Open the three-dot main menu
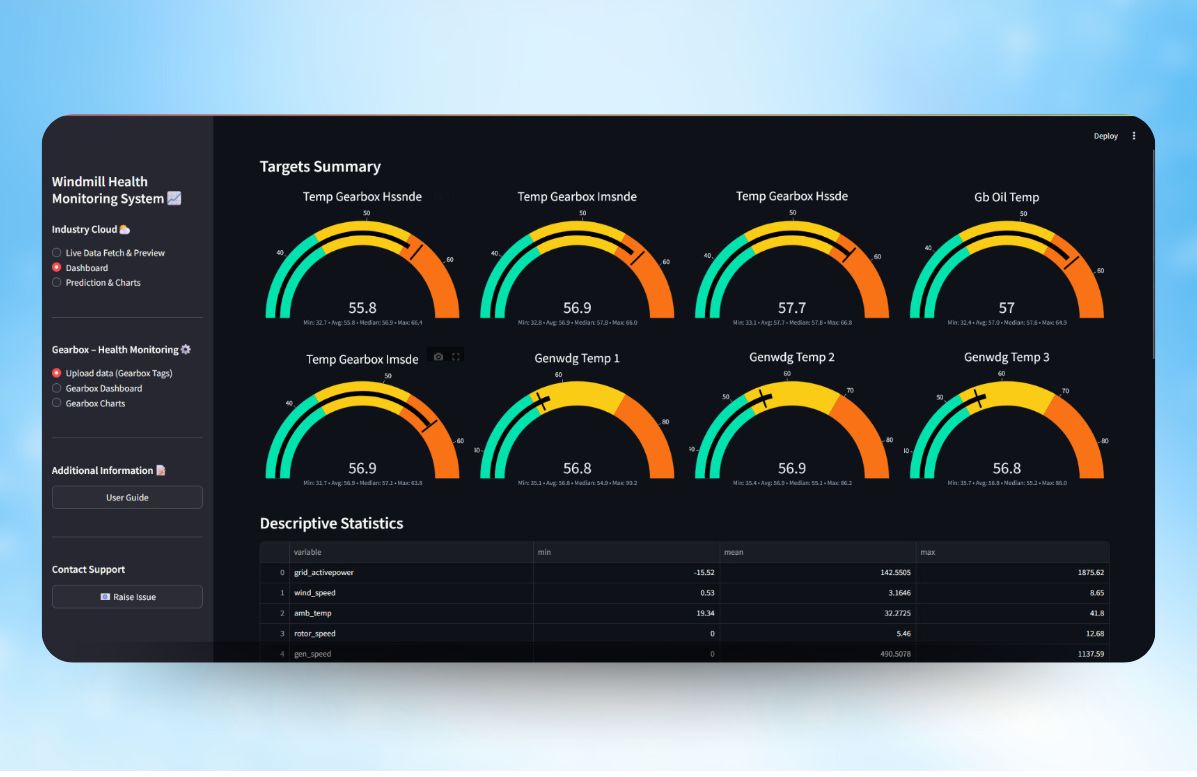 coord(1133,136)
